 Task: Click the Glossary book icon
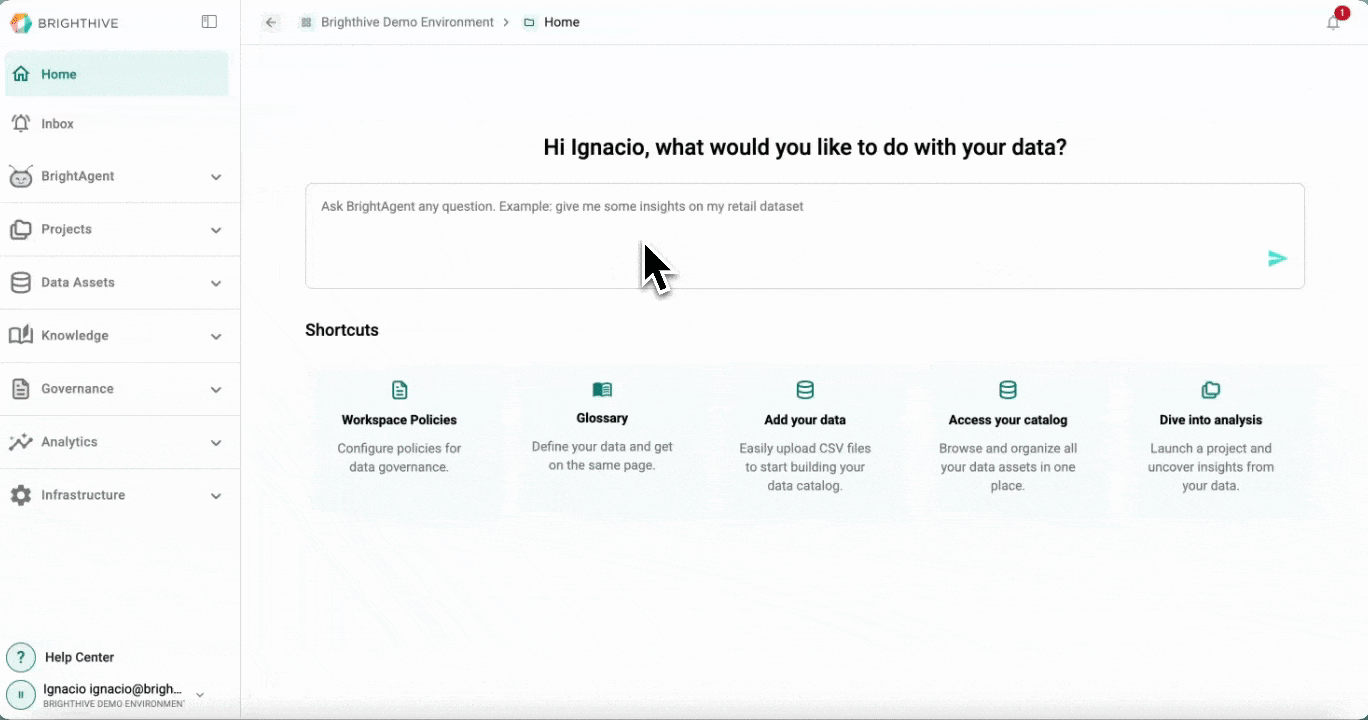602,389
